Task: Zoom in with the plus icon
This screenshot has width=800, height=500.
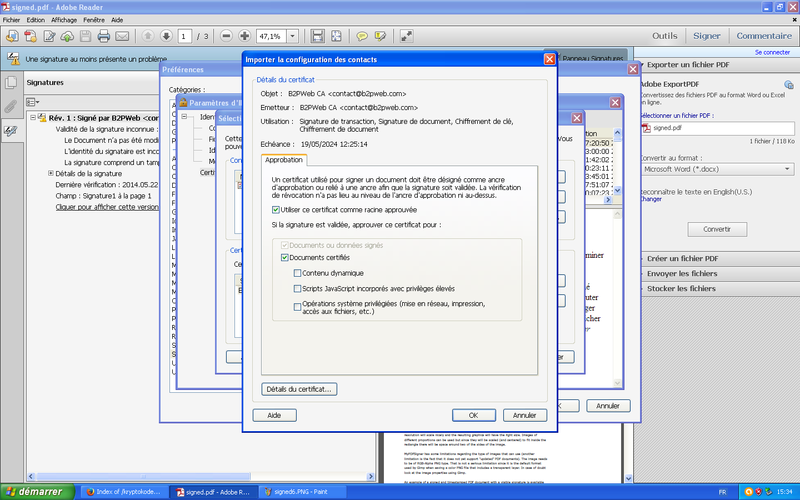Action: coord(244,36)
